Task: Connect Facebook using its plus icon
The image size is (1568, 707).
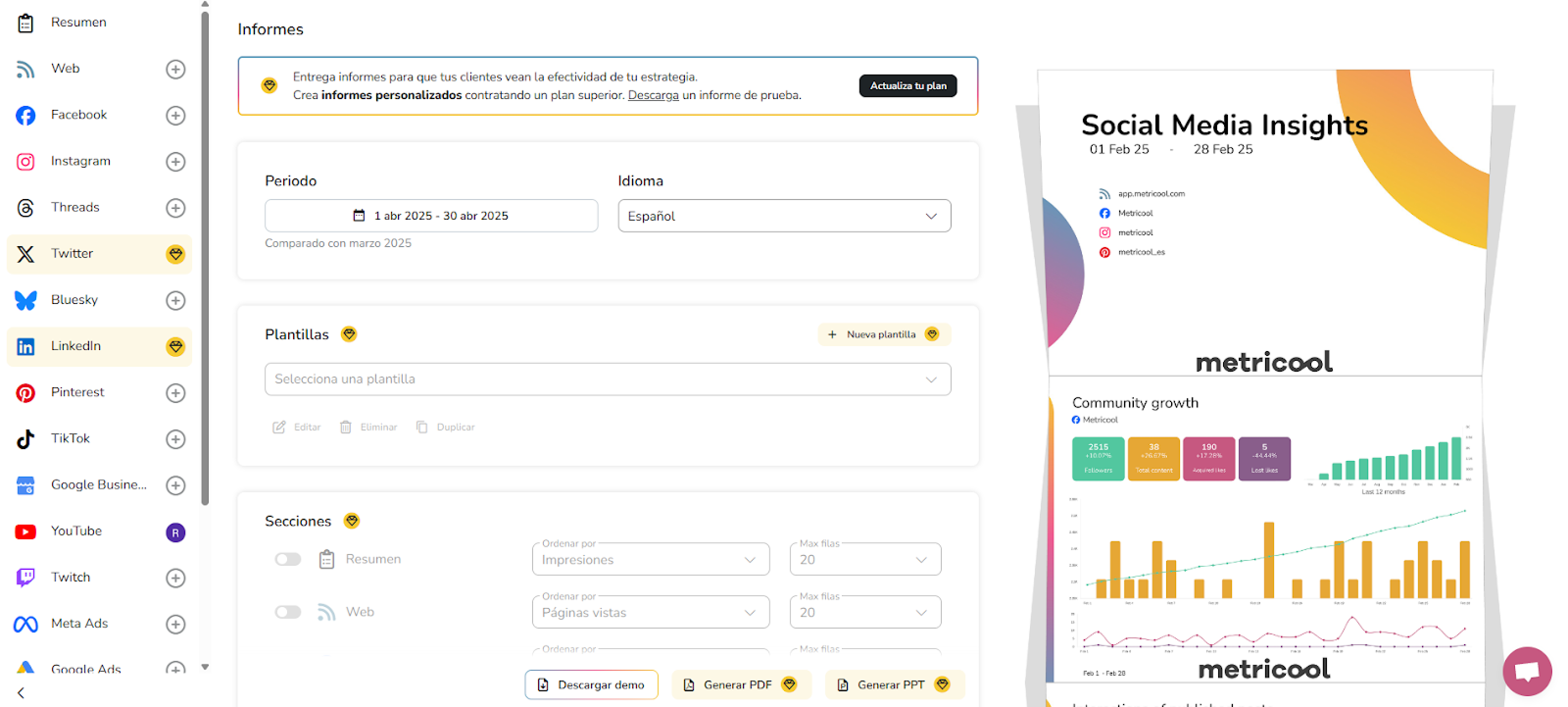Action: coord(175,115)
